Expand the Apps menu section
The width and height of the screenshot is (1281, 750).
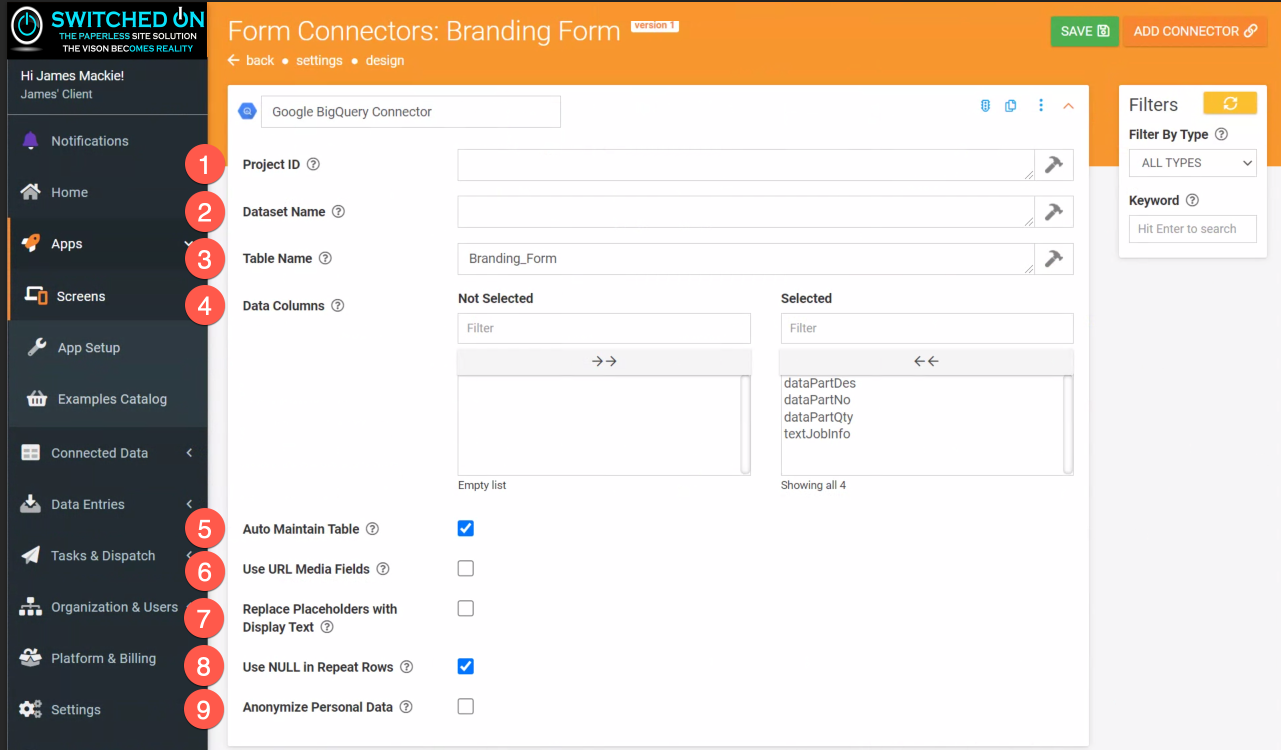(107, 244)
